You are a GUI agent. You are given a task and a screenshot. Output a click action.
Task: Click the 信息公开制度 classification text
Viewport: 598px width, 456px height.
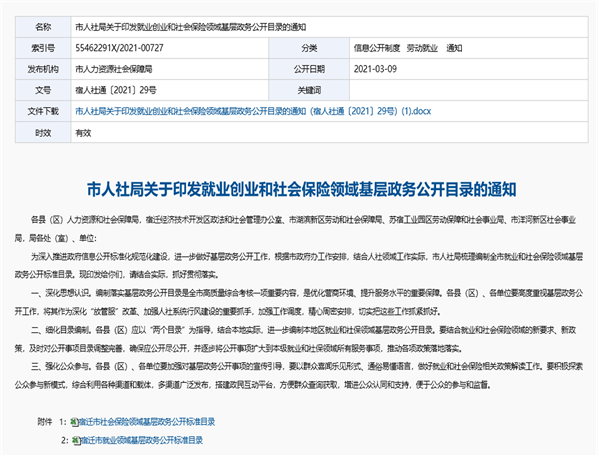coord(376,48)
